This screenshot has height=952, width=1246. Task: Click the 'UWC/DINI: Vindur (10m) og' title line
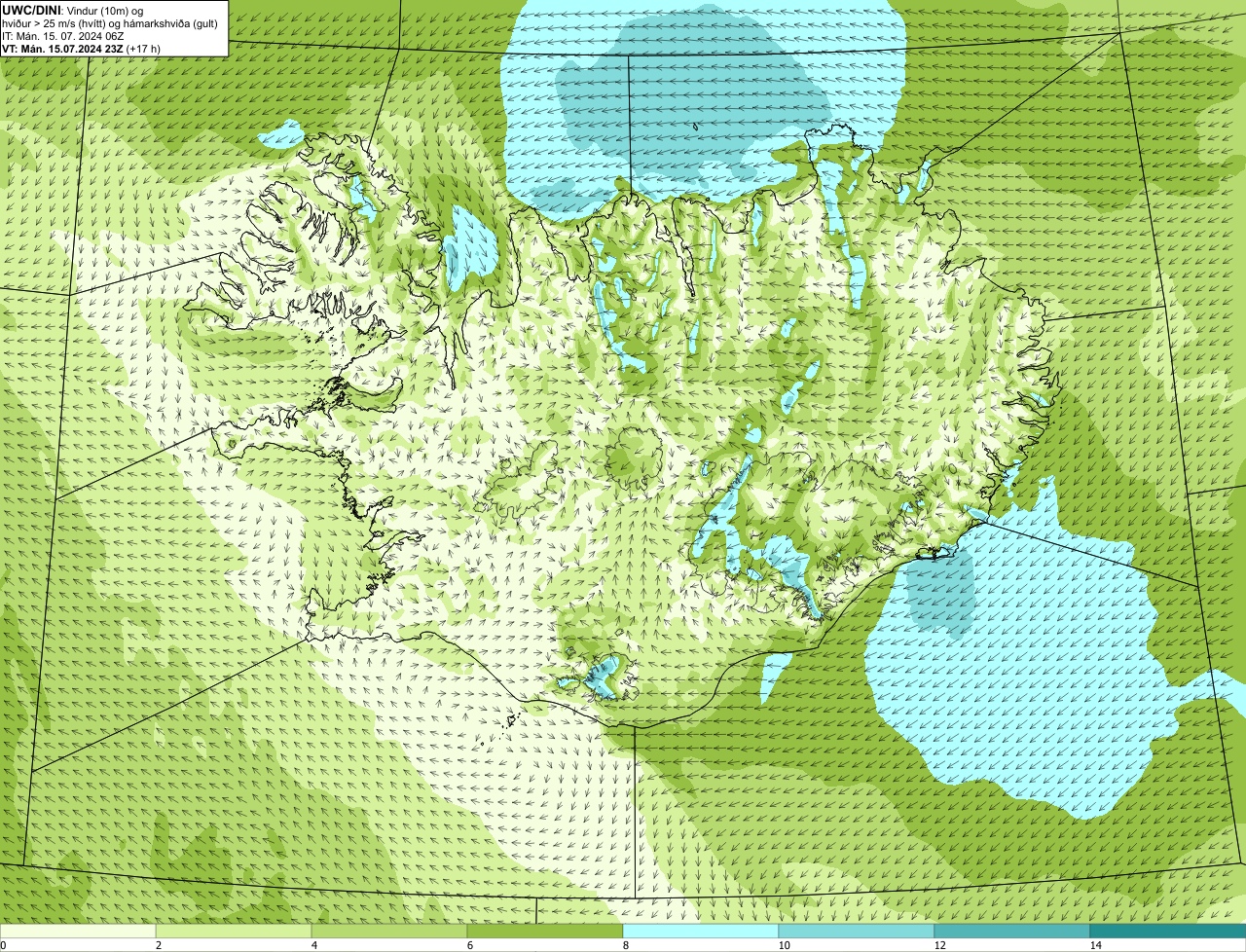click(73, 10)
